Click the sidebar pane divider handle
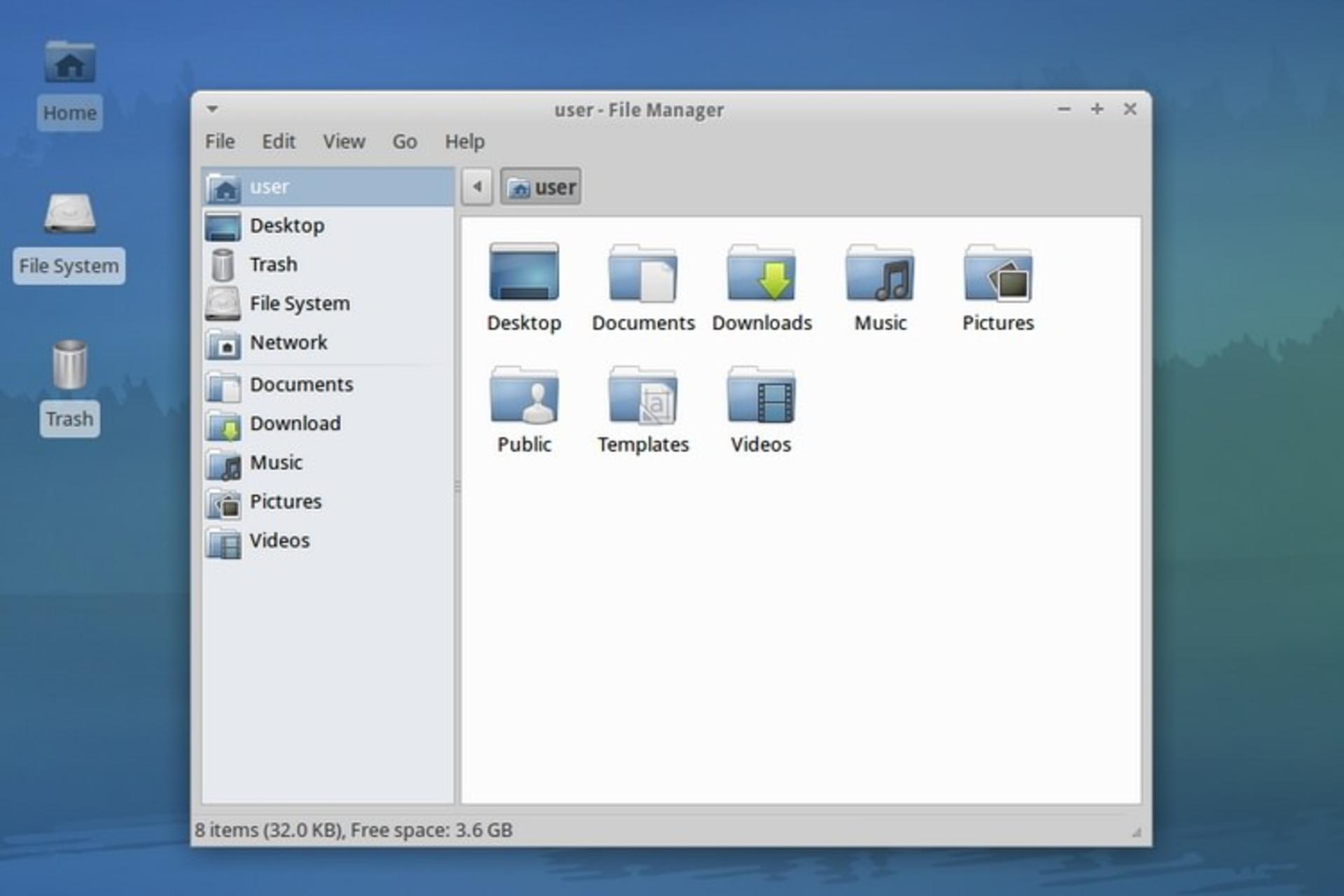The height and width of the screenshot is (896, 1344). (458, 486)
